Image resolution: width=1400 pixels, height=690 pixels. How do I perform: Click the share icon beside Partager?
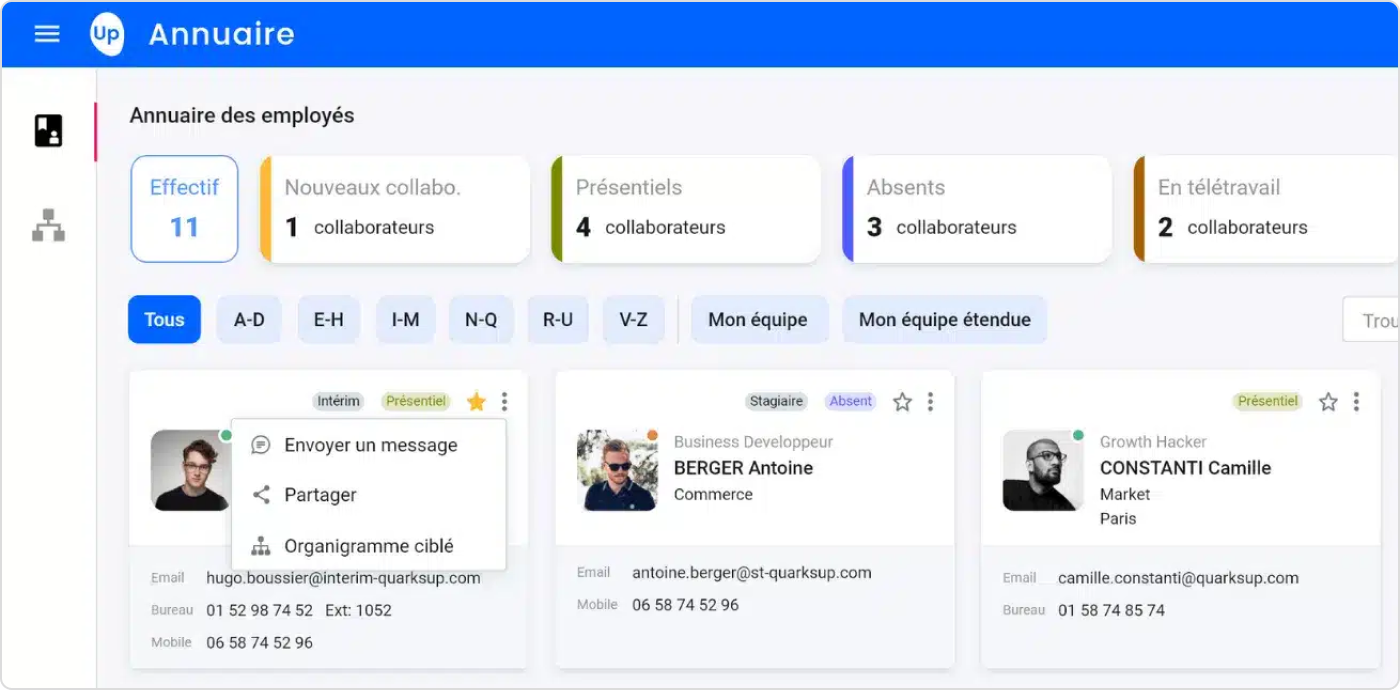pyautogui.click(x=259, y=495)
